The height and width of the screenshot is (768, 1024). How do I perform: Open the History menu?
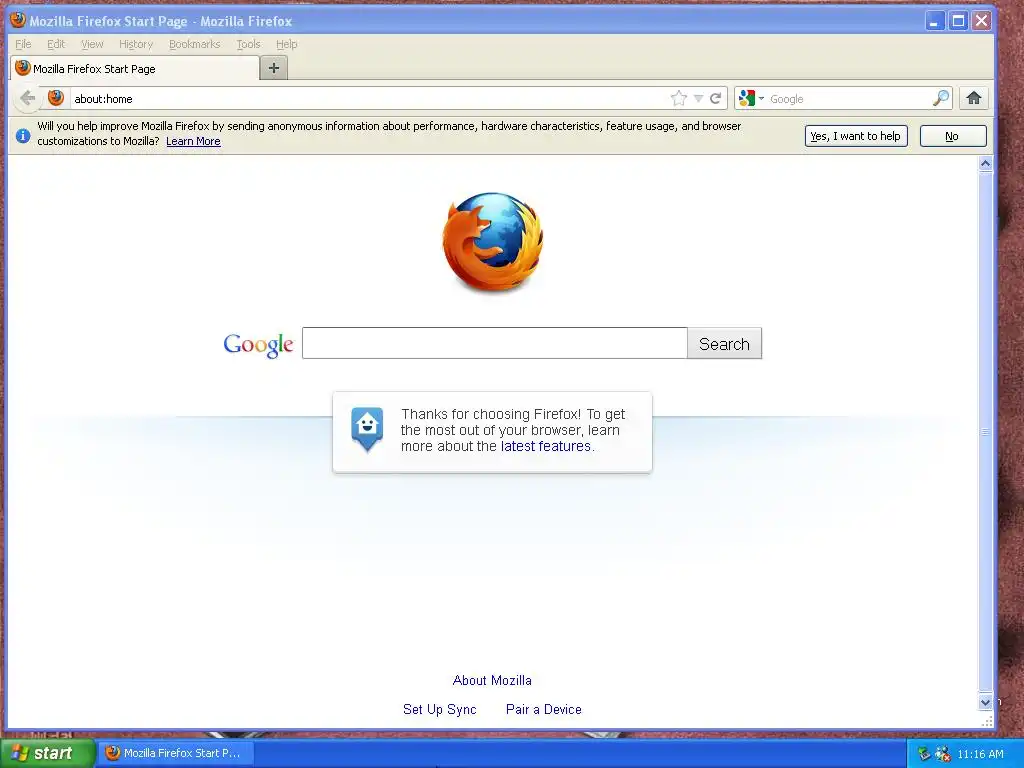136,44
